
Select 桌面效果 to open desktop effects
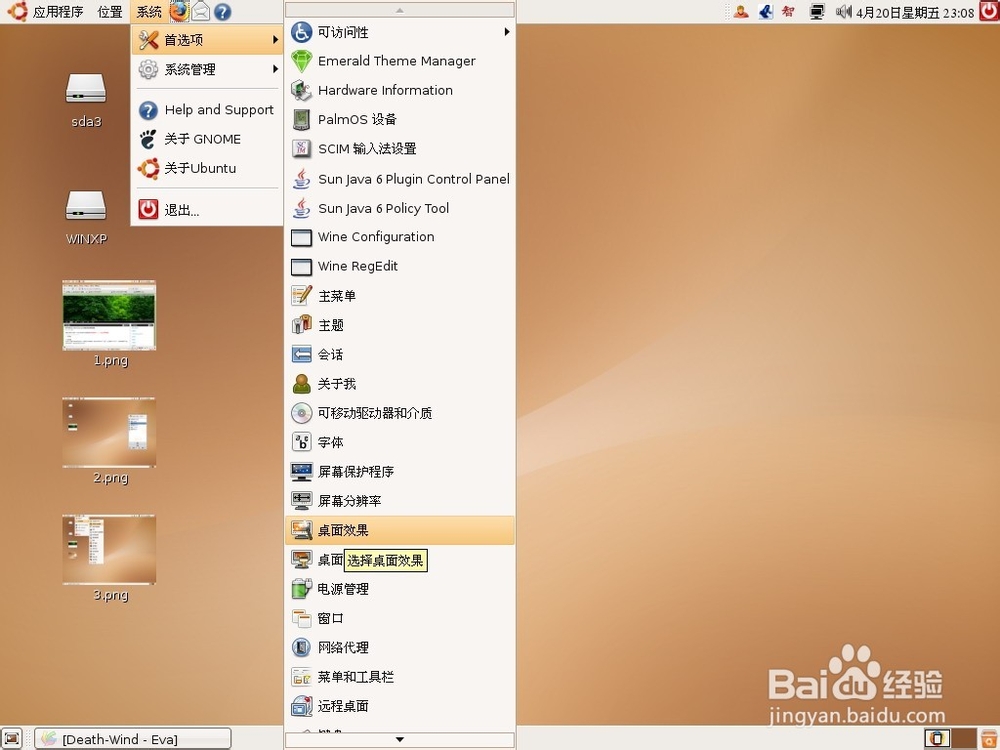(x=346, y=530)
